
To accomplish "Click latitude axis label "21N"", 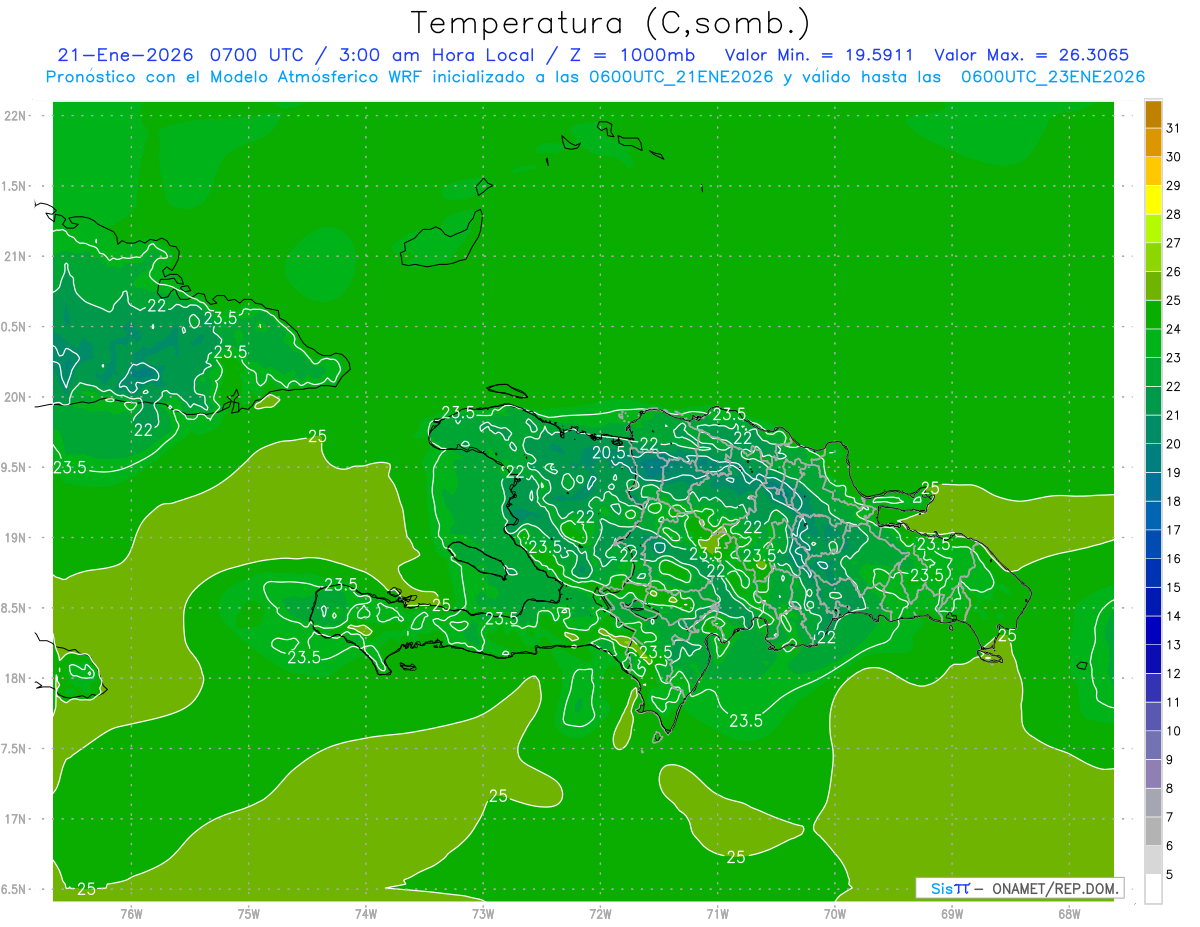I will [16, 256].
